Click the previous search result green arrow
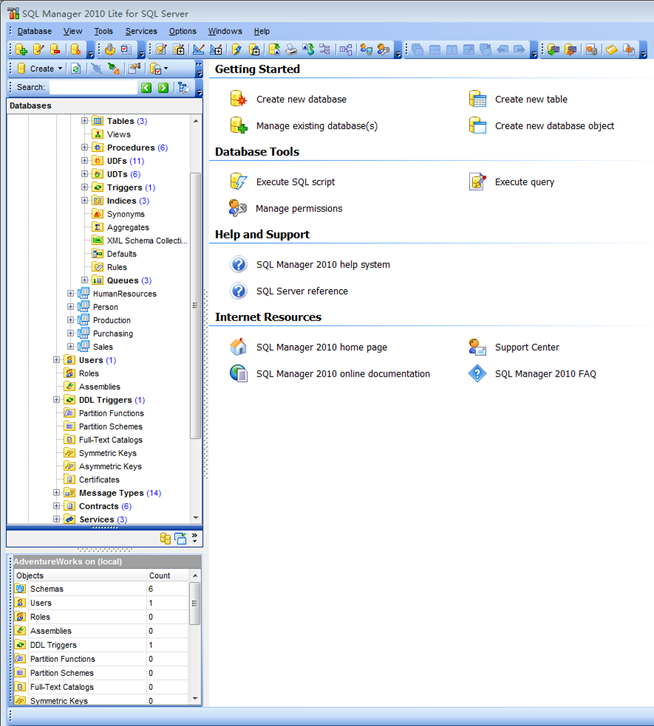 pos(146,88)
